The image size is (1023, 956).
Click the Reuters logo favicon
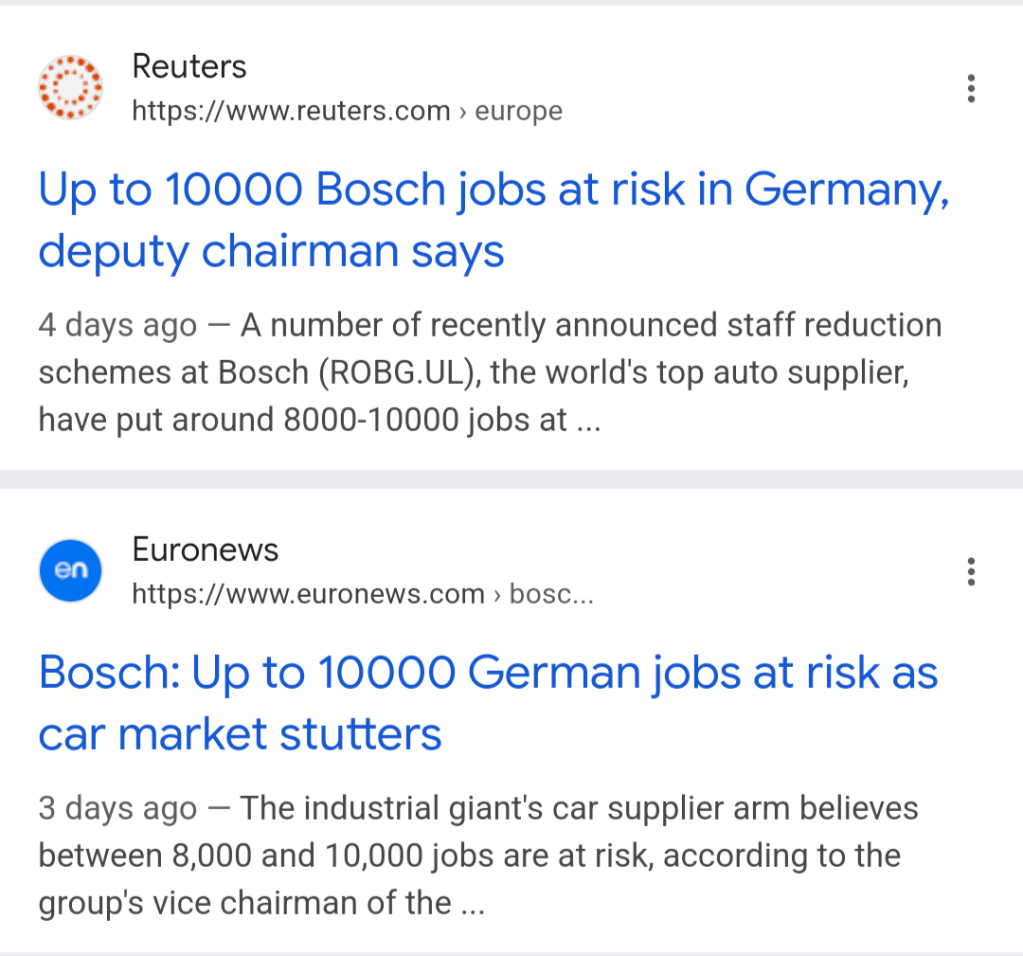[70, 88]
